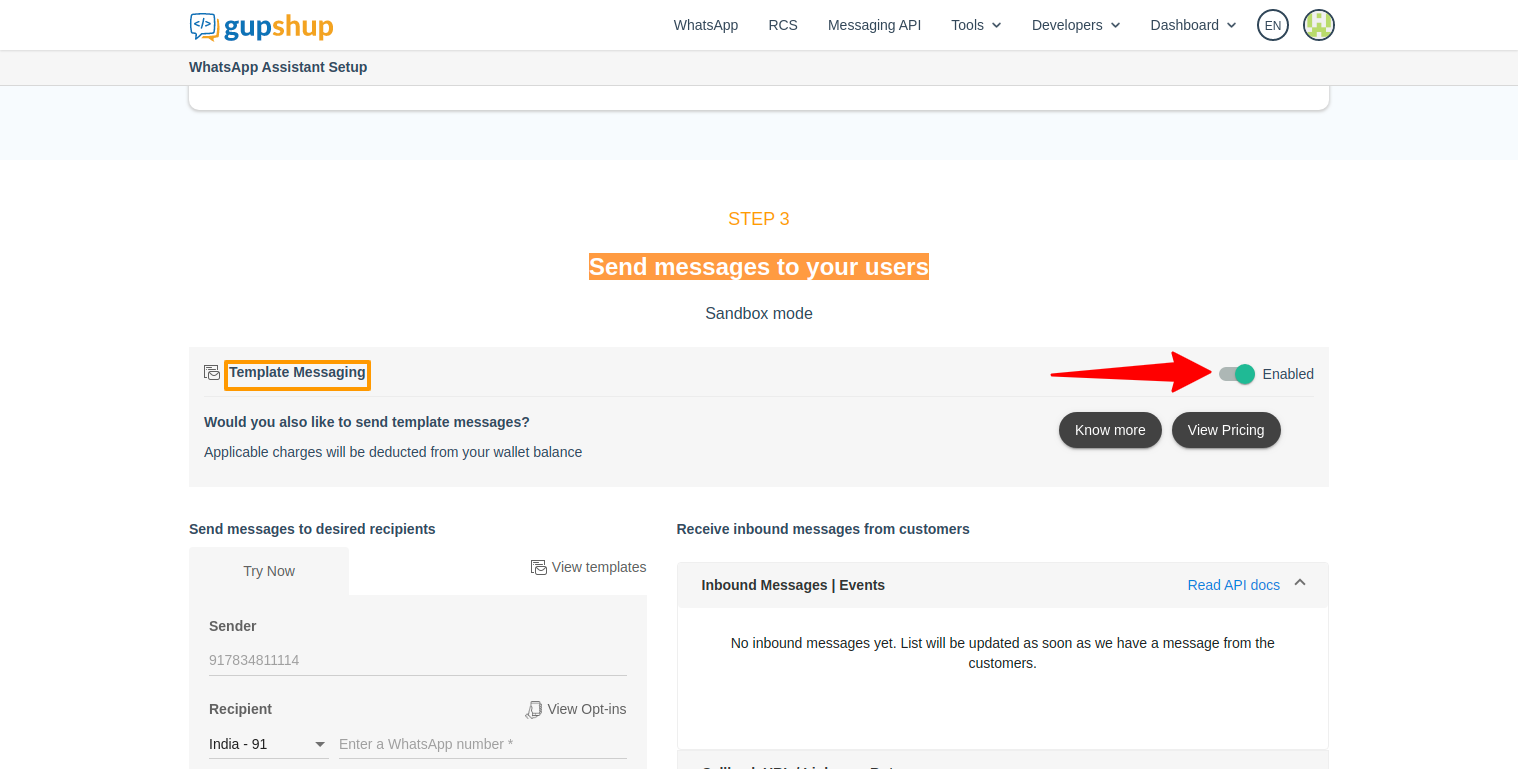Click the WhatsApp Assistant Setup title
The height and width of the screenshot is (769, 1518).
click(x=278, y=67)
